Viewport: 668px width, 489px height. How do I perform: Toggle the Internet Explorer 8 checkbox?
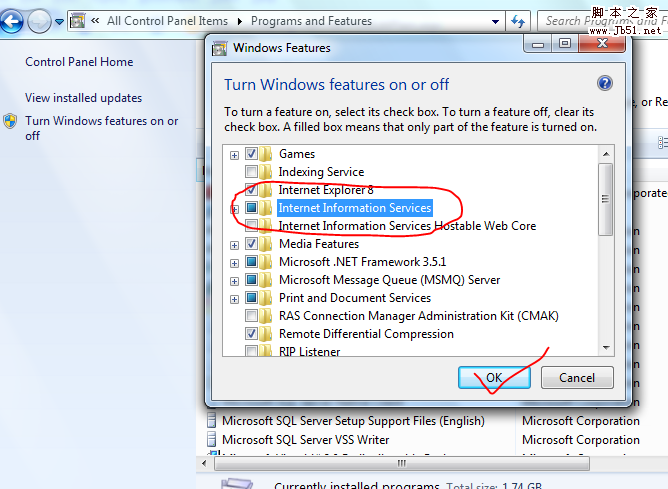click(x=251, y=190)
